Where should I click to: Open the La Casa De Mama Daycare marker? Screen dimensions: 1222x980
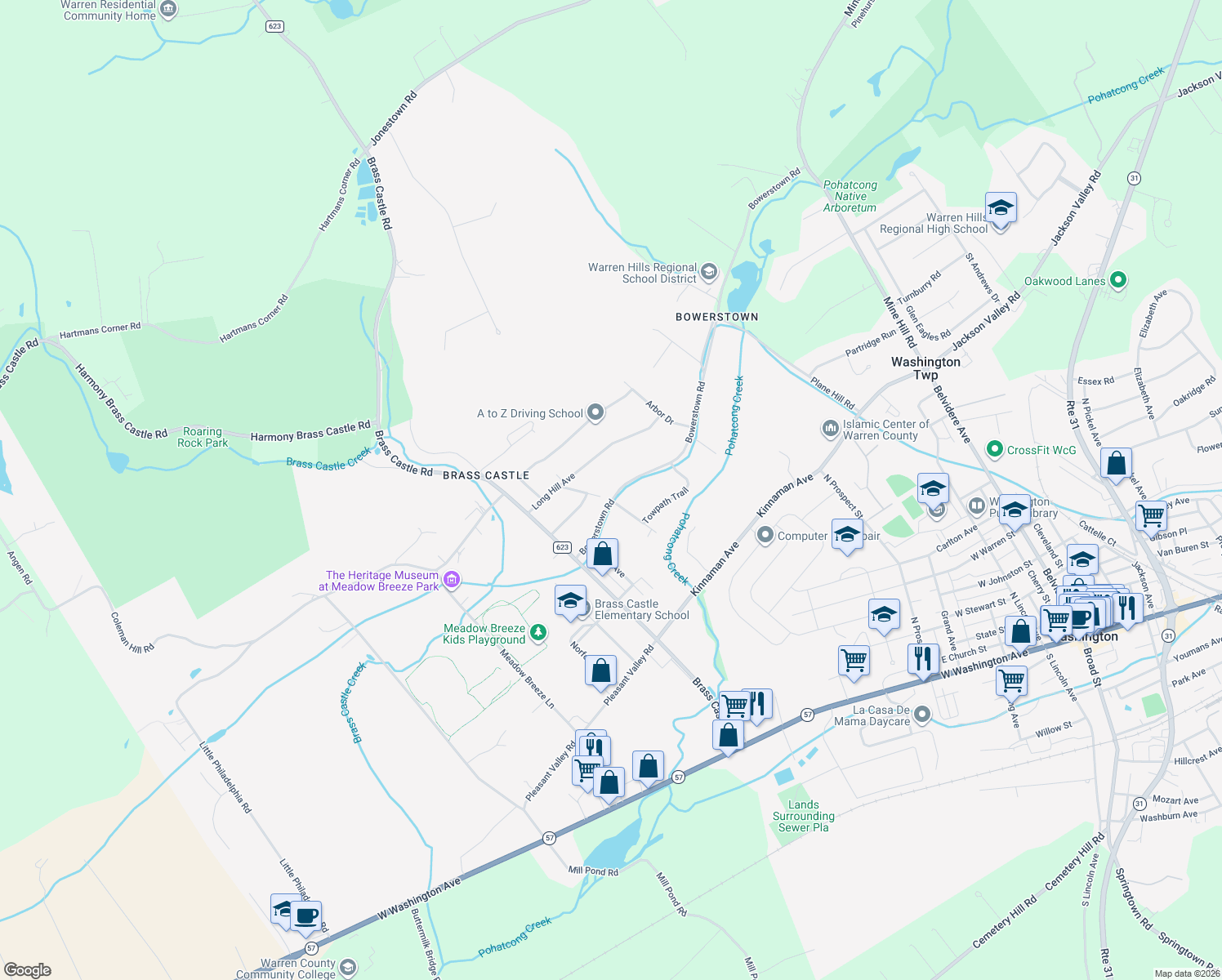(x=922, y=713)
